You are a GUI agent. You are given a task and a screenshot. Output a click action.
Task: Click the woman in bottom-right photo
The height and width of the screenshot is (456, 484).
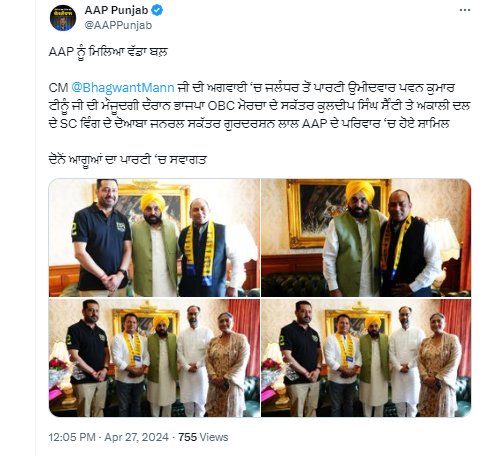pos(438,365)
